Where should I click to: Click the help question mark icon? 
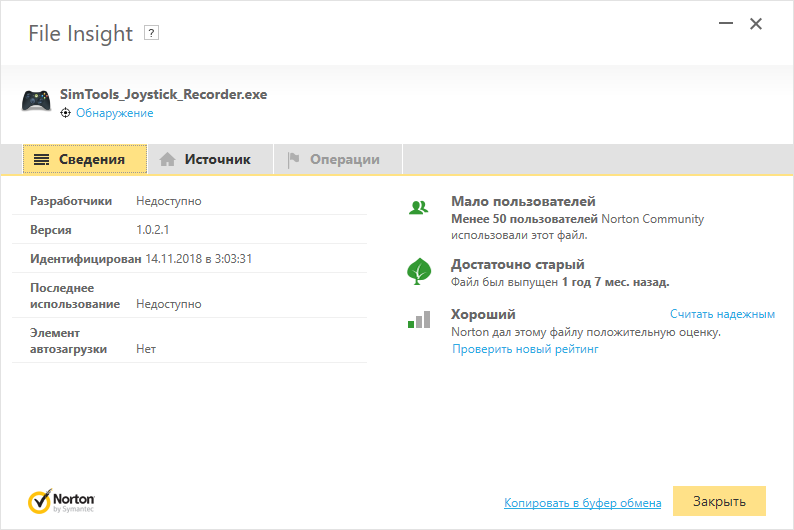(x=152, y=33)
